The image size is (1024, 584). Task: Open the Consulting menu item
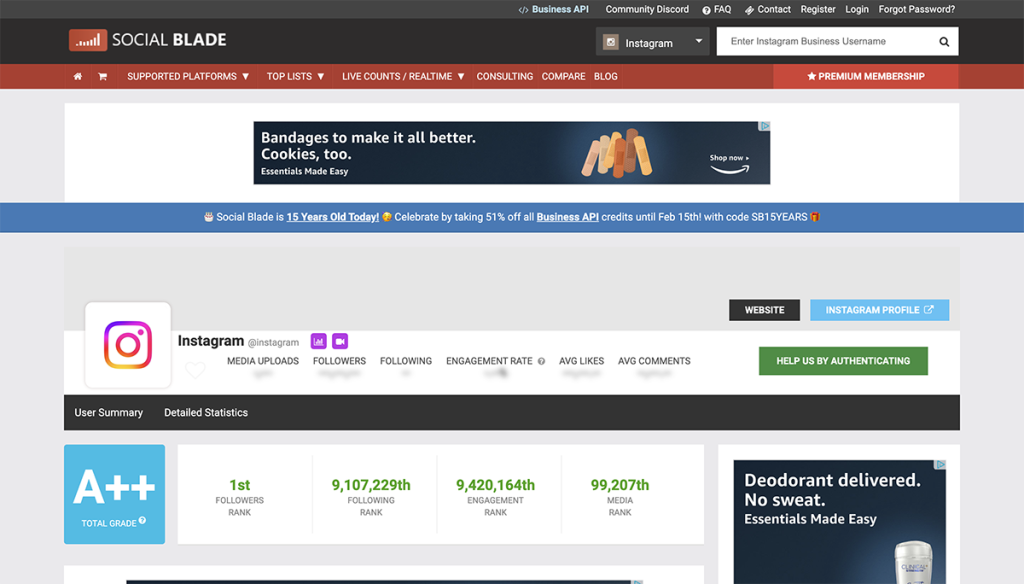click(505, 76)
